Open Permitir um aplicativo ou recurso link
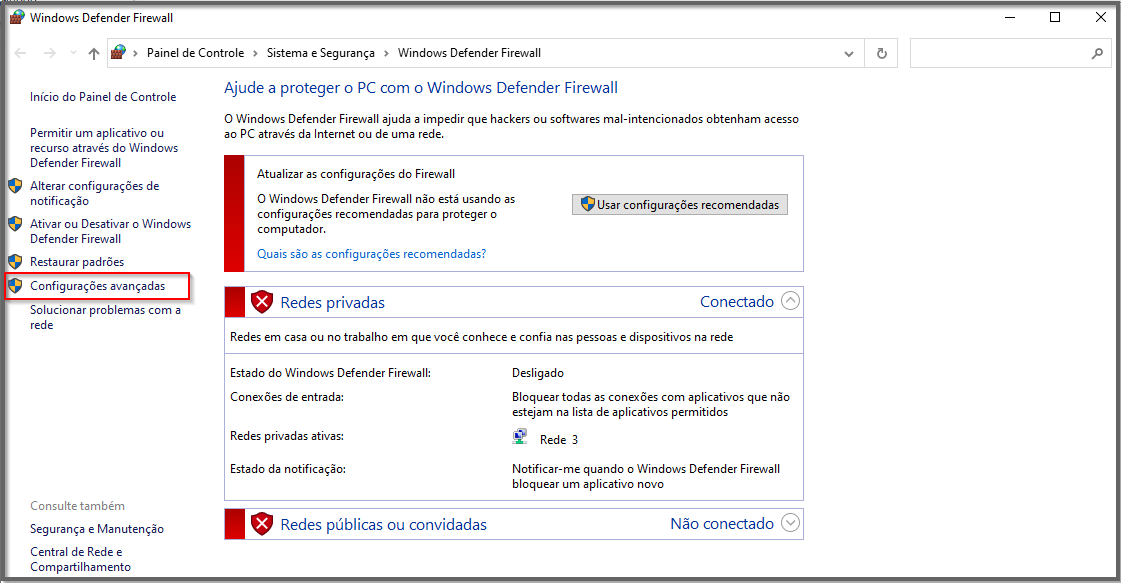Viewport: 1121px width, 583px height. (x=104, y=147)
